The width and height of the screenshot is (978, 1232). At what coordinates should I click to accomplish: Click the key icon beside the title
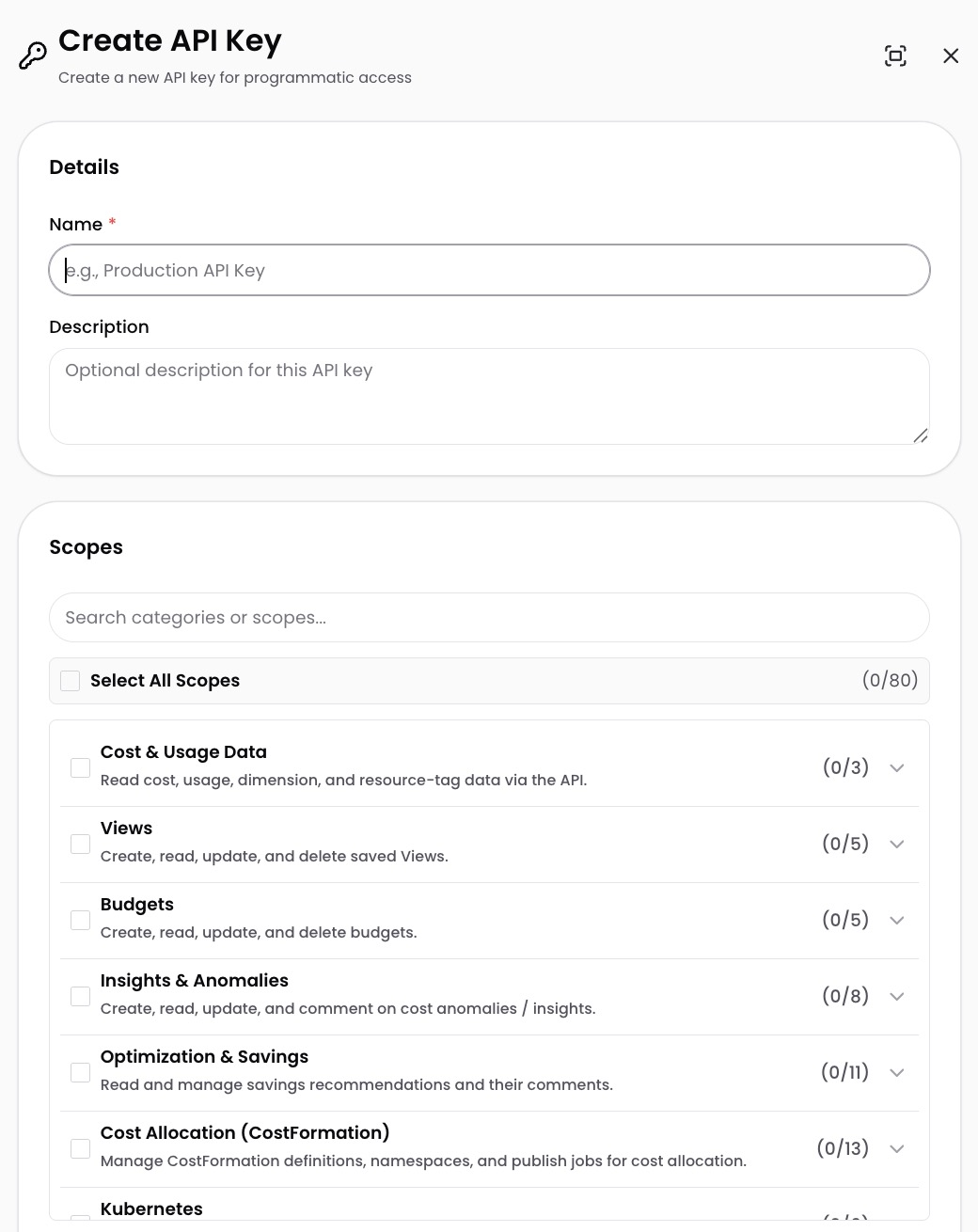pos(33,56)
